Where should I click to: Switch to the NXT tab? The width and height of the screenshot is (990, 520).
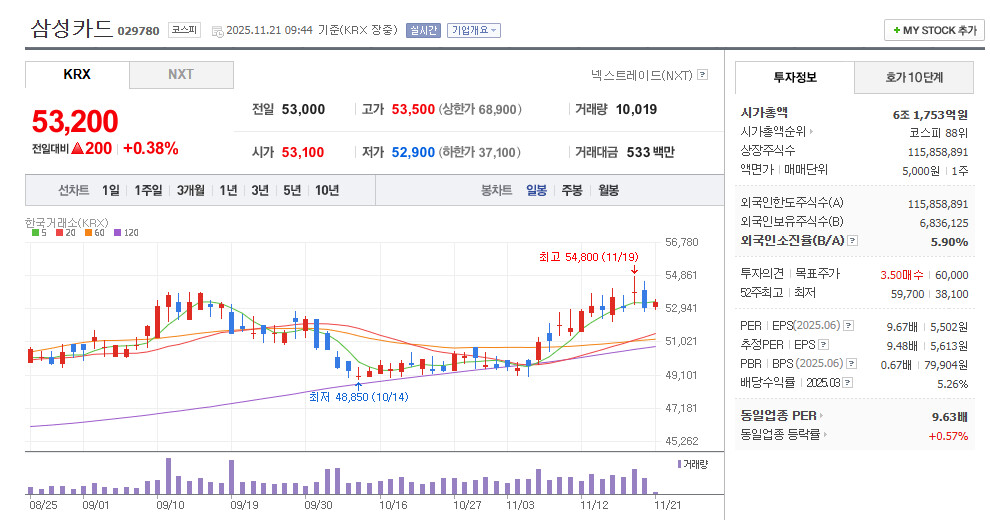tap(181, 74)
